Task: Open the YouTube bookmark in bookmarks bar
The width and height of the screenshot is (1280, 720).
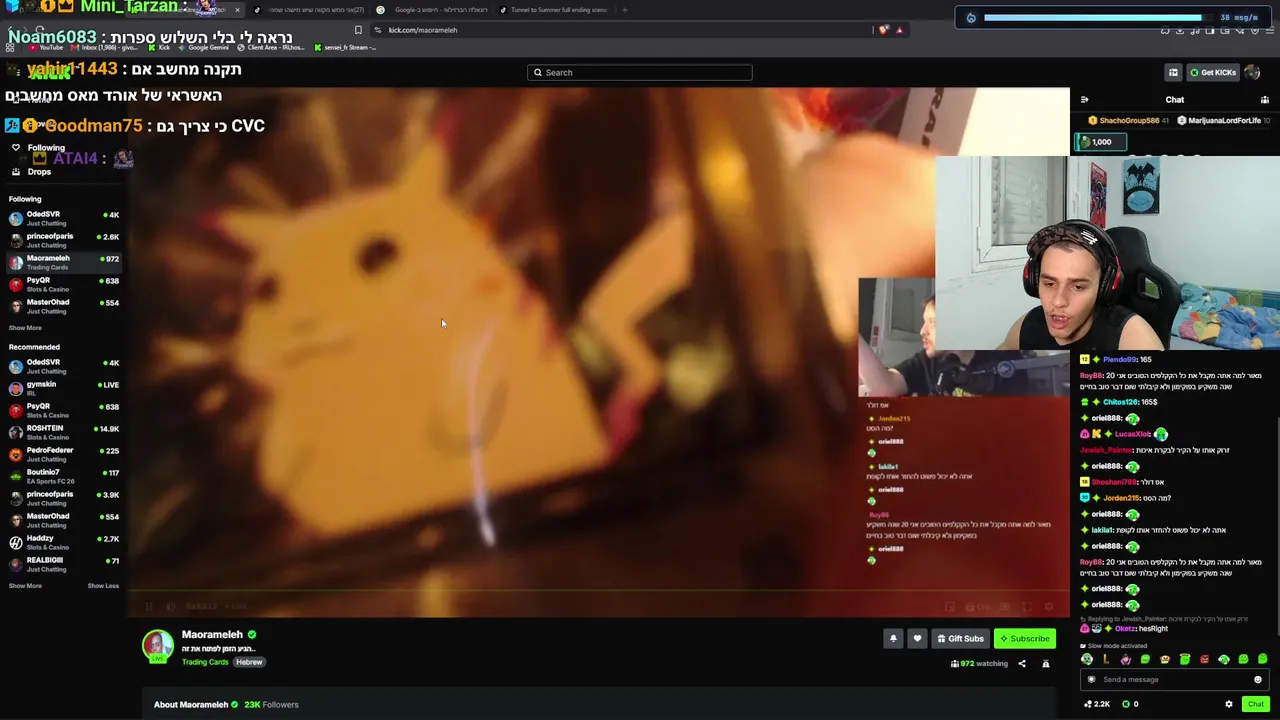Action: pos(46,47)
